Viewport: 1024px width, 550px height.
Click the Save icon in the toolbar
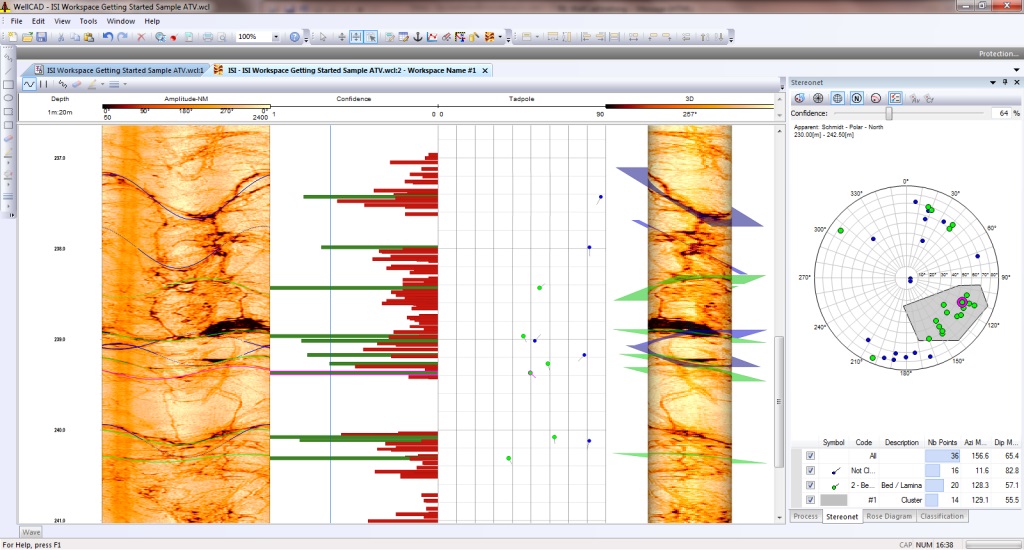[42, 37]
